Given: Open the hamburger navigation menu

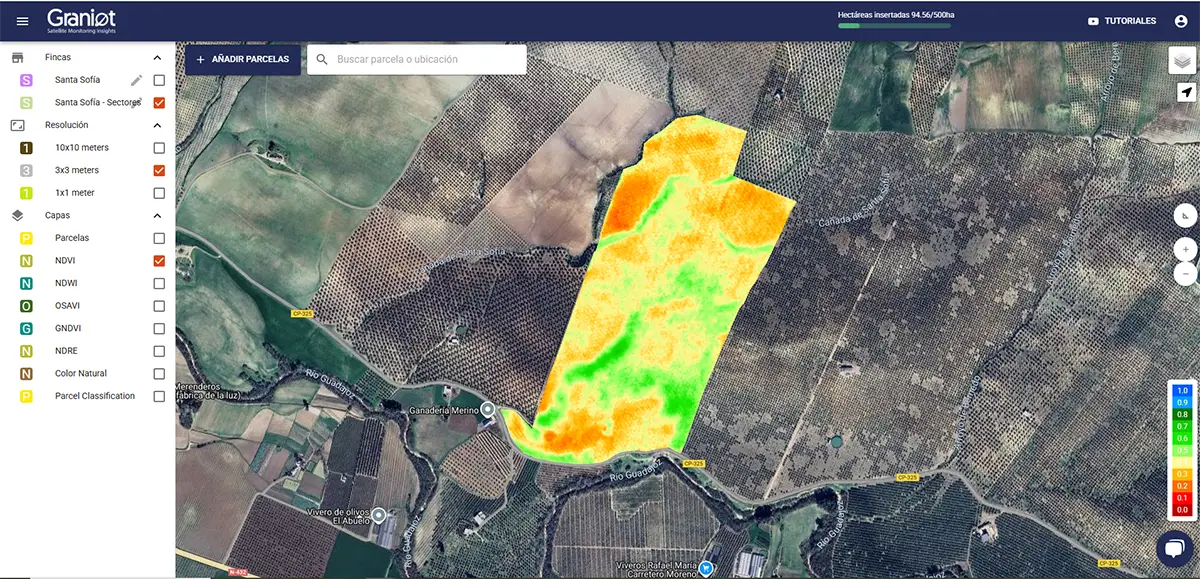Looking at the screenshot, I should [x=22, y=21].
